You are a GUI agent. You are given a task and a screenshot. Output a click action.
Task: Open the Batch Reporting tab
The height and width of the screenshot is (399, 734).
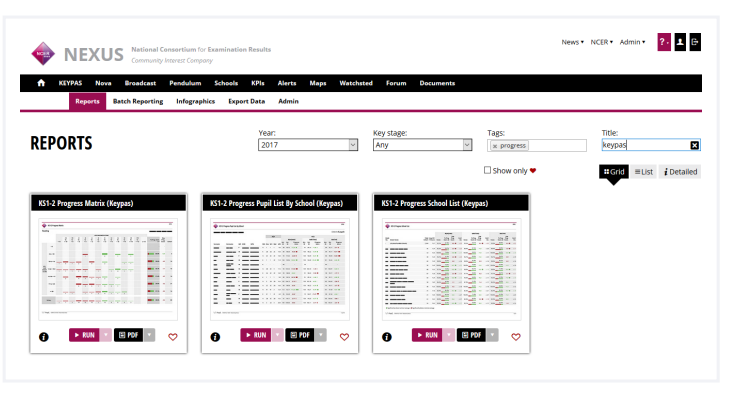[x=138, y=101]
